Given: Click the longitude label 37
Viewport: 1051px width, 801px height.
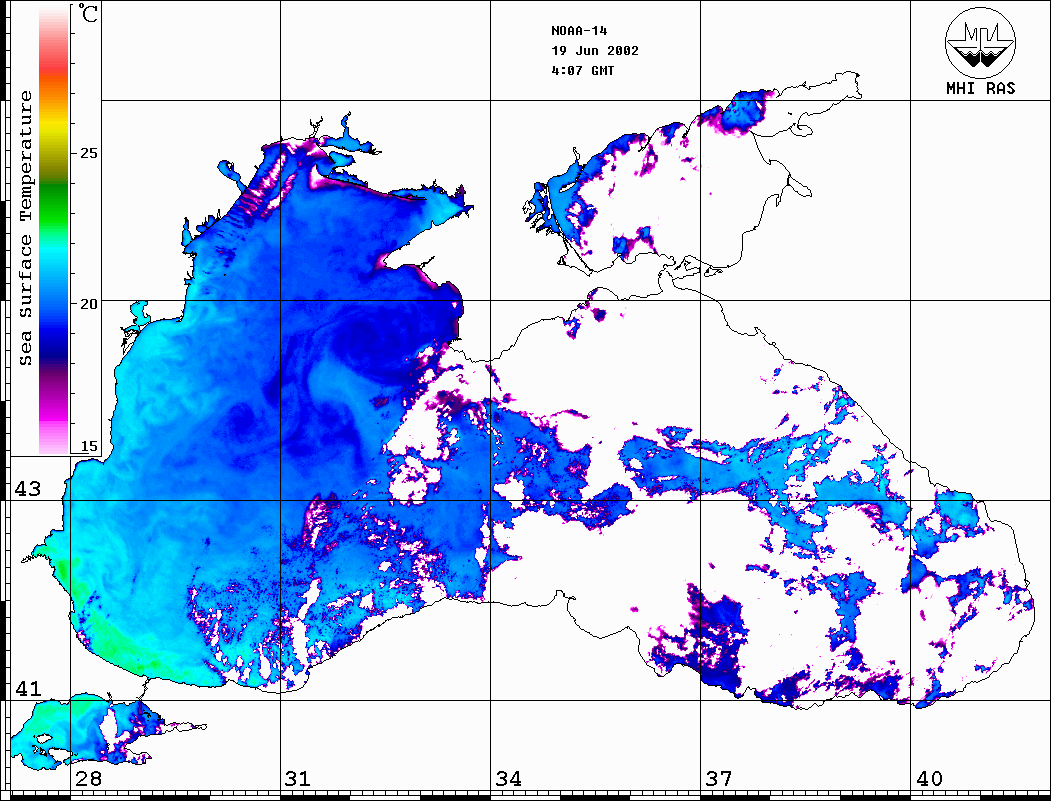Looking at the screenshot, I should [719, 779].
